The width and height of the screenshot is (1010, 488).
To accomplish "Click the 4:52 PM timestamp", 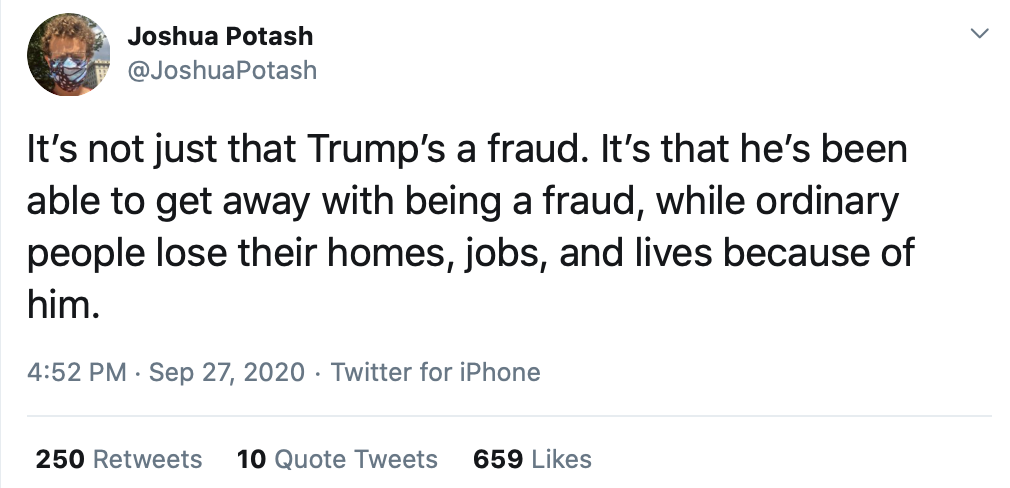I will point(77,373).
